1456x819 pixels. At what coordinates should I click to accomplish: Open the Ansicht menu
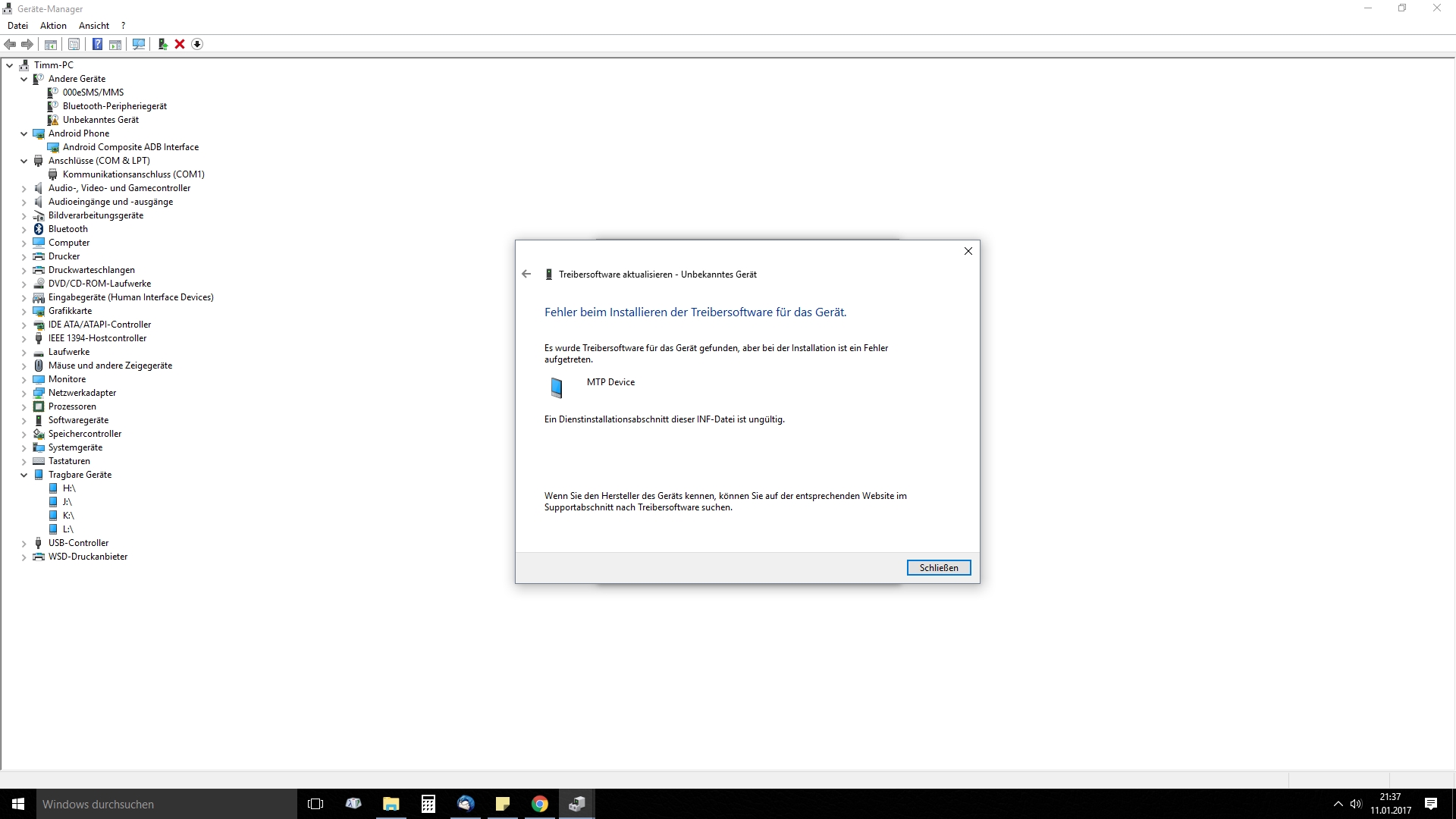[94, 25]
